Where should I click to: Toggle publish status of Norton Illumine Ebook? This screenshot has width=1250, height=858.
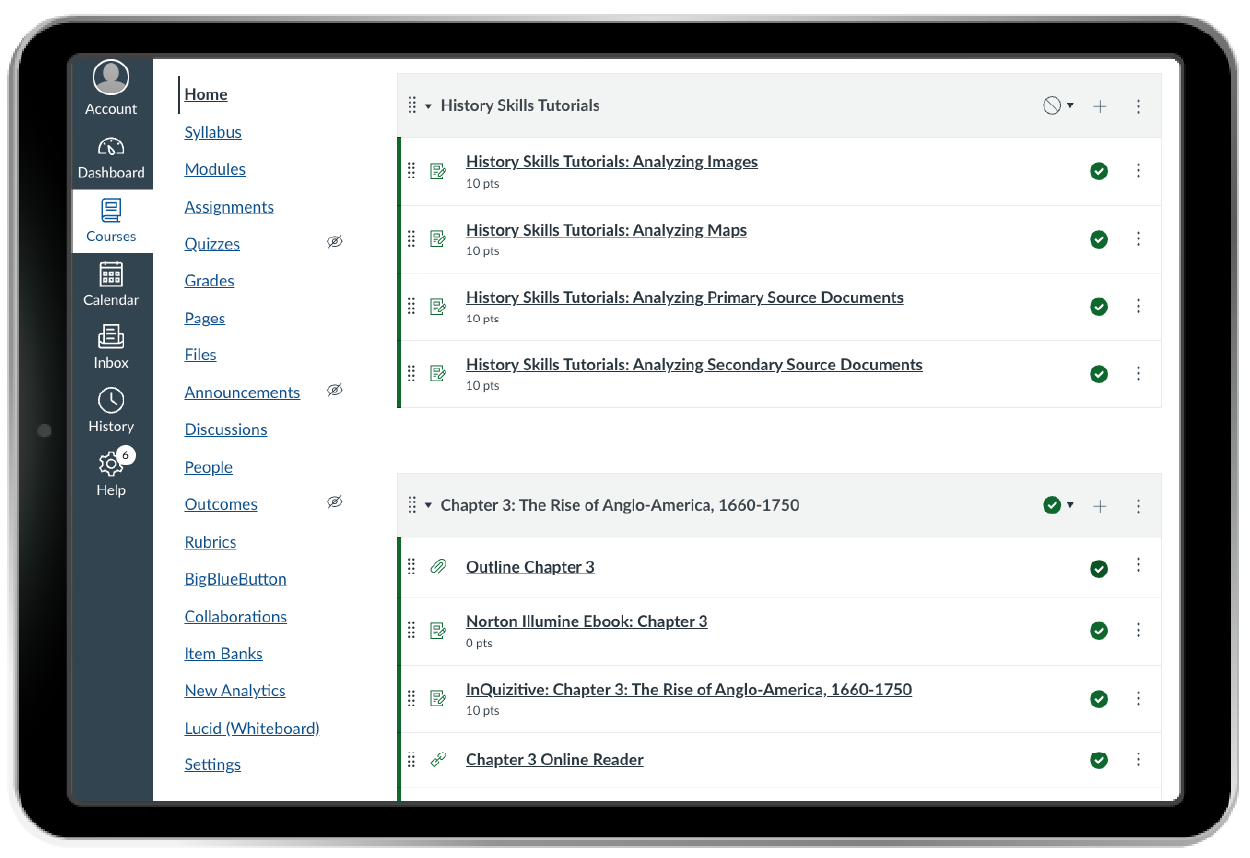1099,631
